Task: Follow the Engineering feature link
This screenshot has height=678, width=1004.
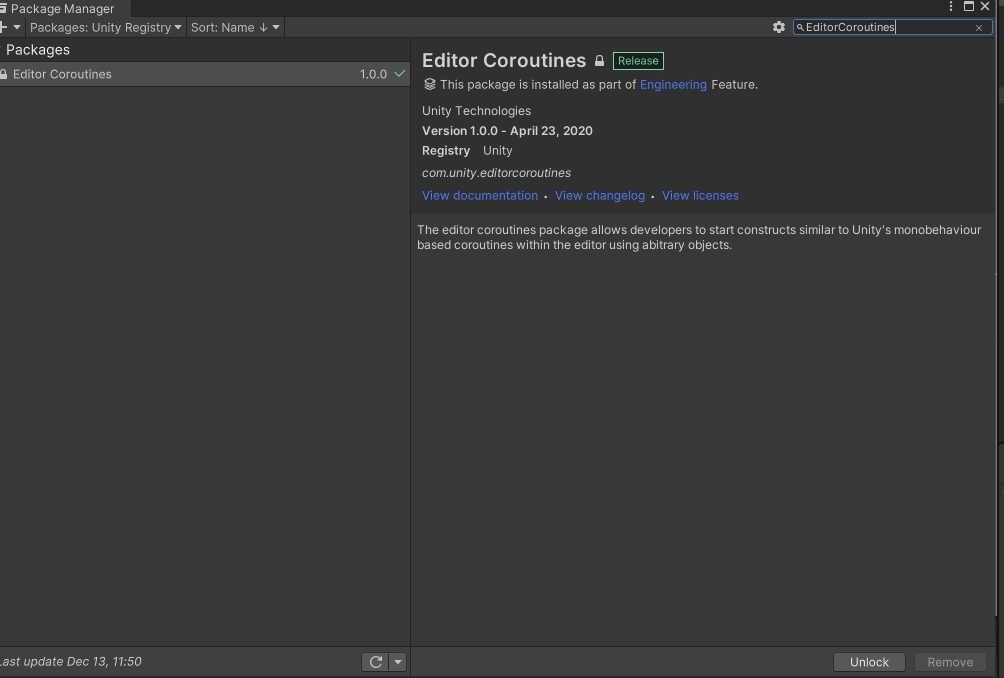Action: [x=673, y=85]
